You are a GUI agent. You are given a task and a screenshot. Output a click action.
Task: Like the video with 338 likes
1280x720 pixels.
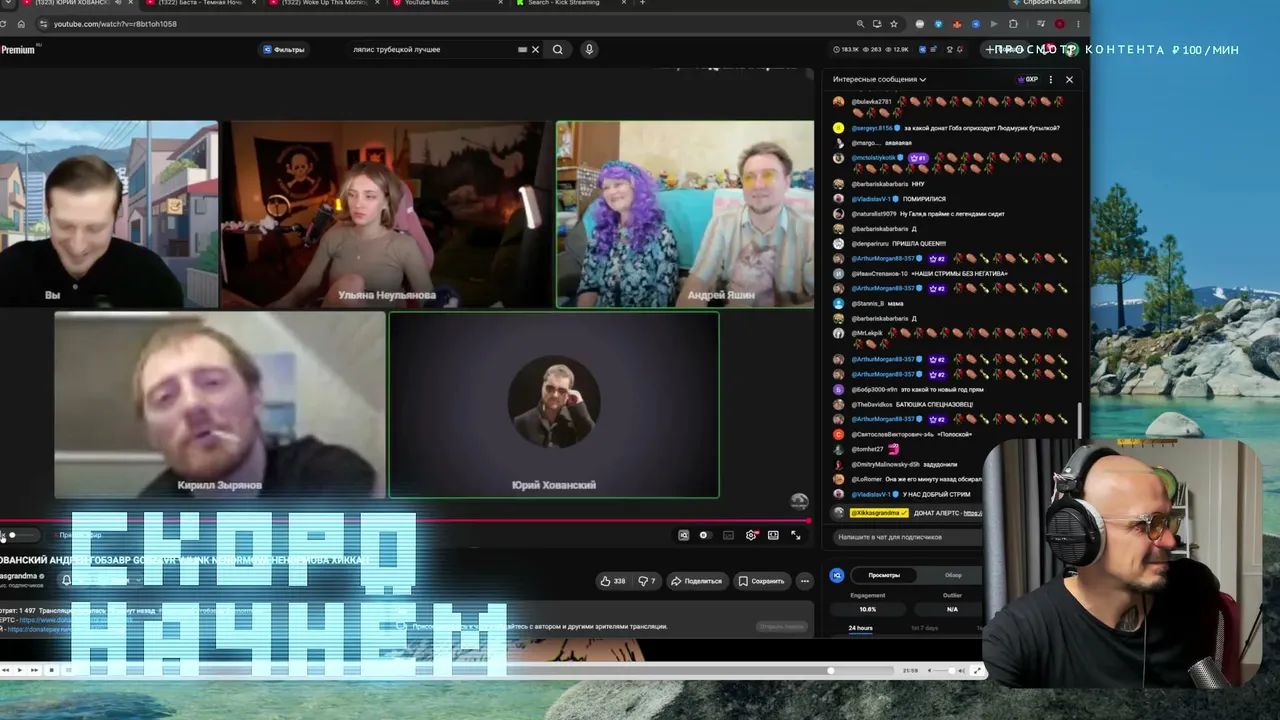coord(613,581)
